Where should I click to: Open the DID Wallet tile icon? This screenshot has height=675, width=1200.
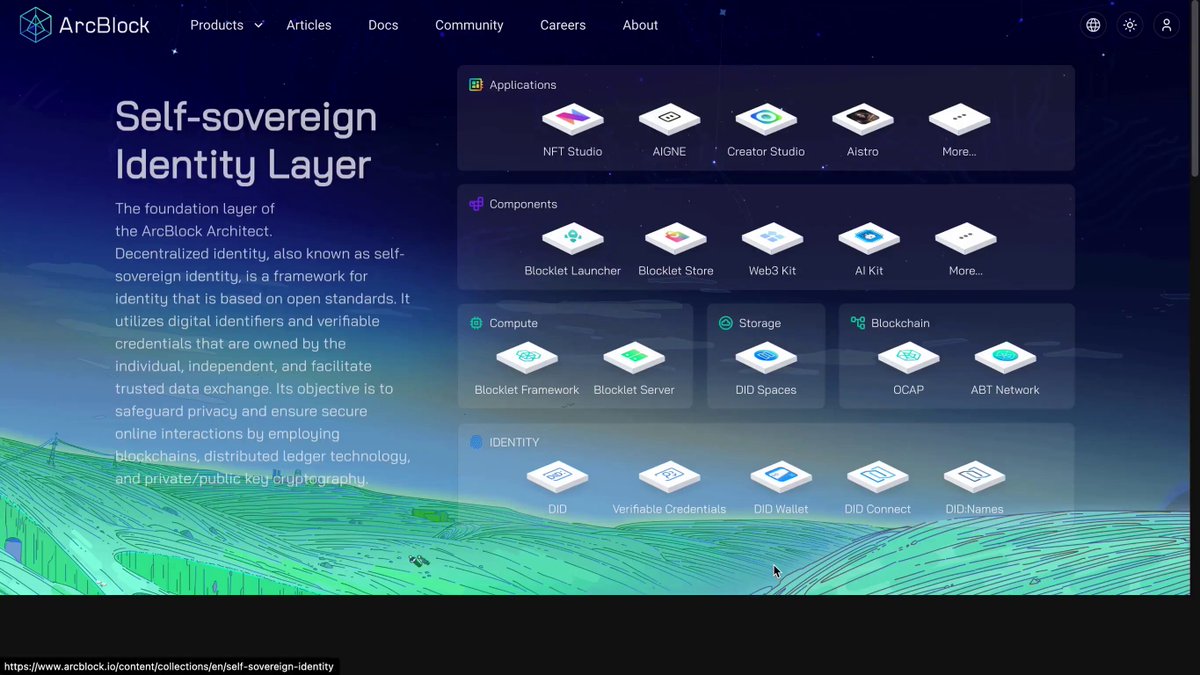(781, 476)
